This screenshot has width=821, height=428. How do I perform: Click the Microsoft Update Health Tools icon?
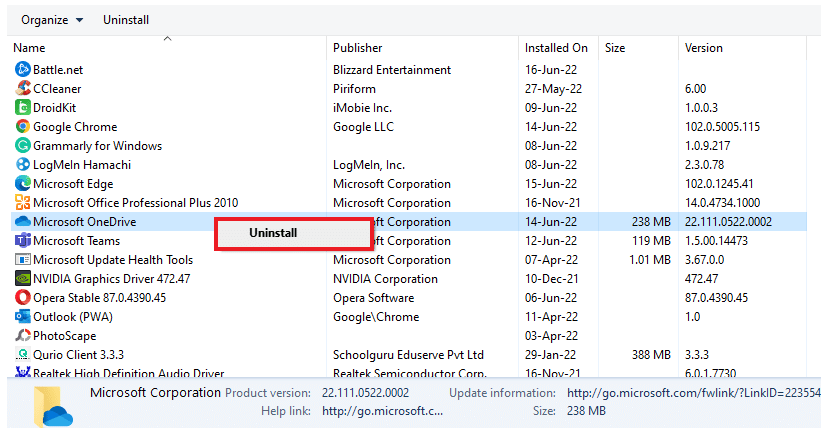(x=23, y=259)
